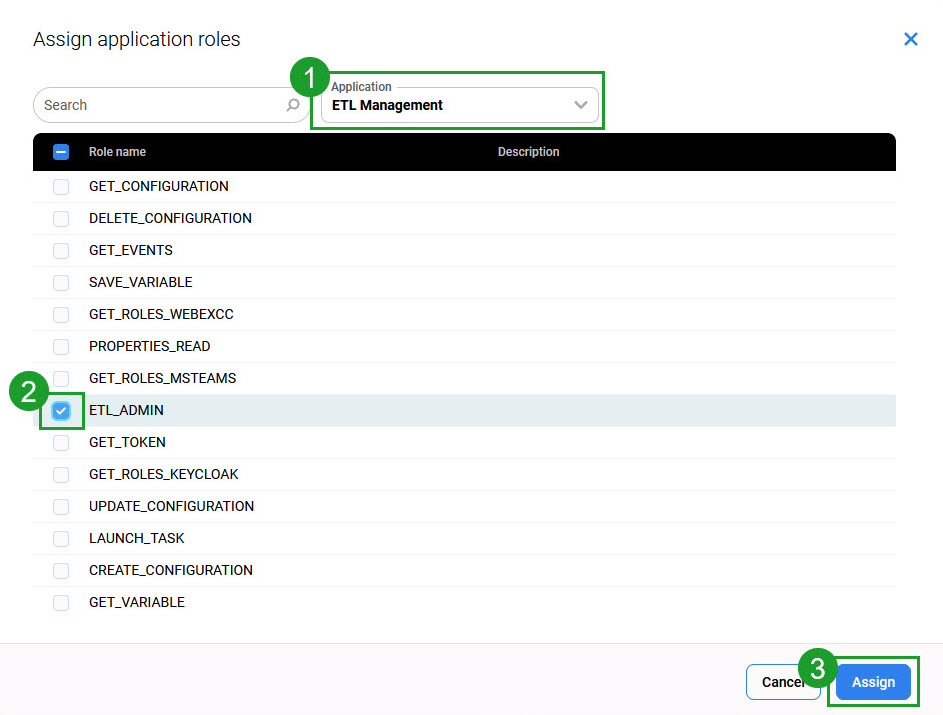
Task: Check the PROPERTIES_READ role checkbox
Action: (61, 346)
